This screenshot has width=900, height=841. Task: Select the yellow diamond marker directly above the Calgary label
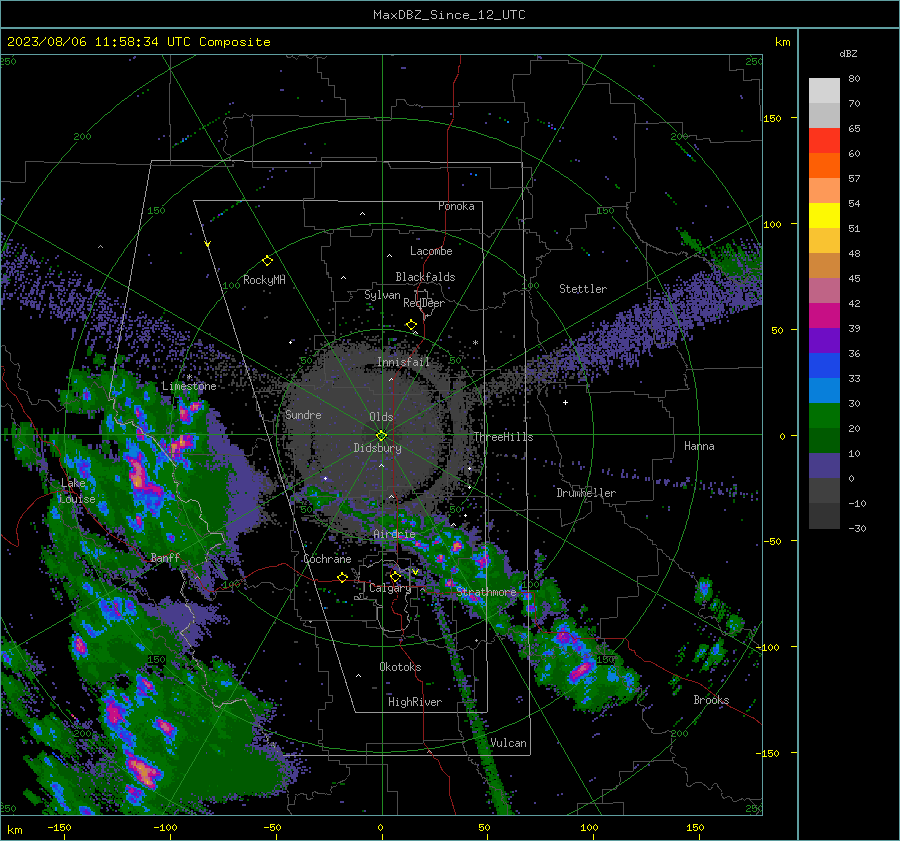395,576
